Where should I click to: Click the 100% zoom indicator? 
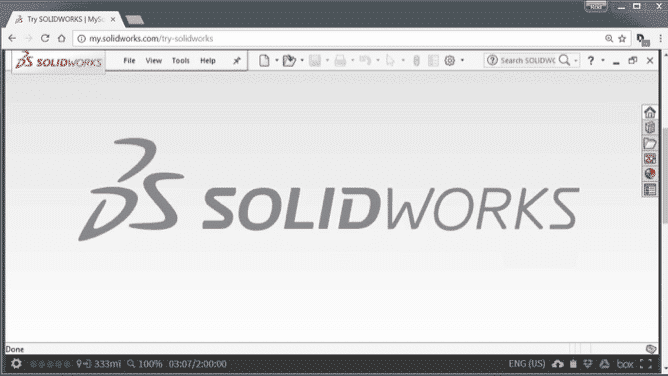pyautogui.click(x=145, y=364)
